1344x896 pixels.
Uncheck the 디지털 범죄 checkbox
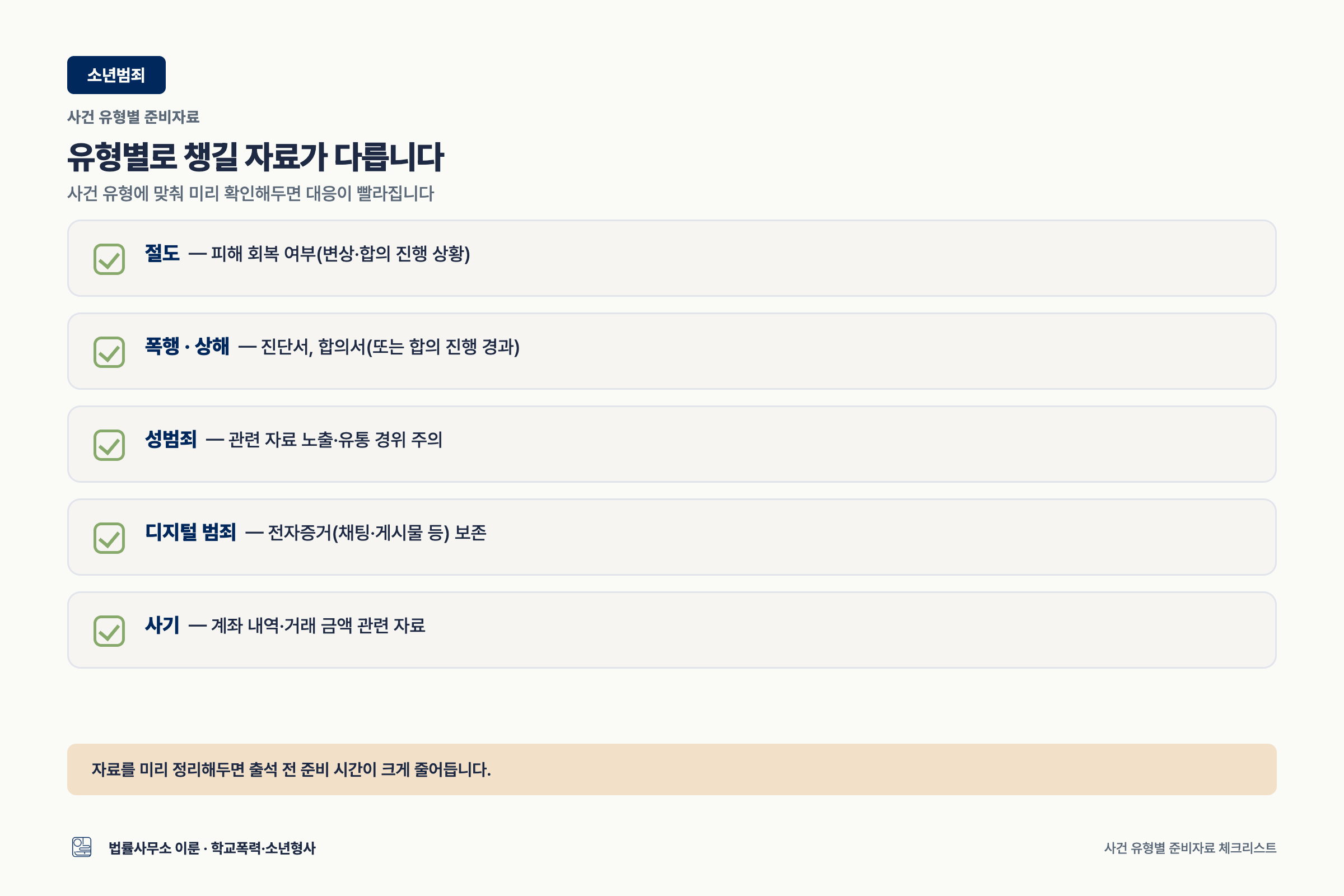click(x=109, y=538)
